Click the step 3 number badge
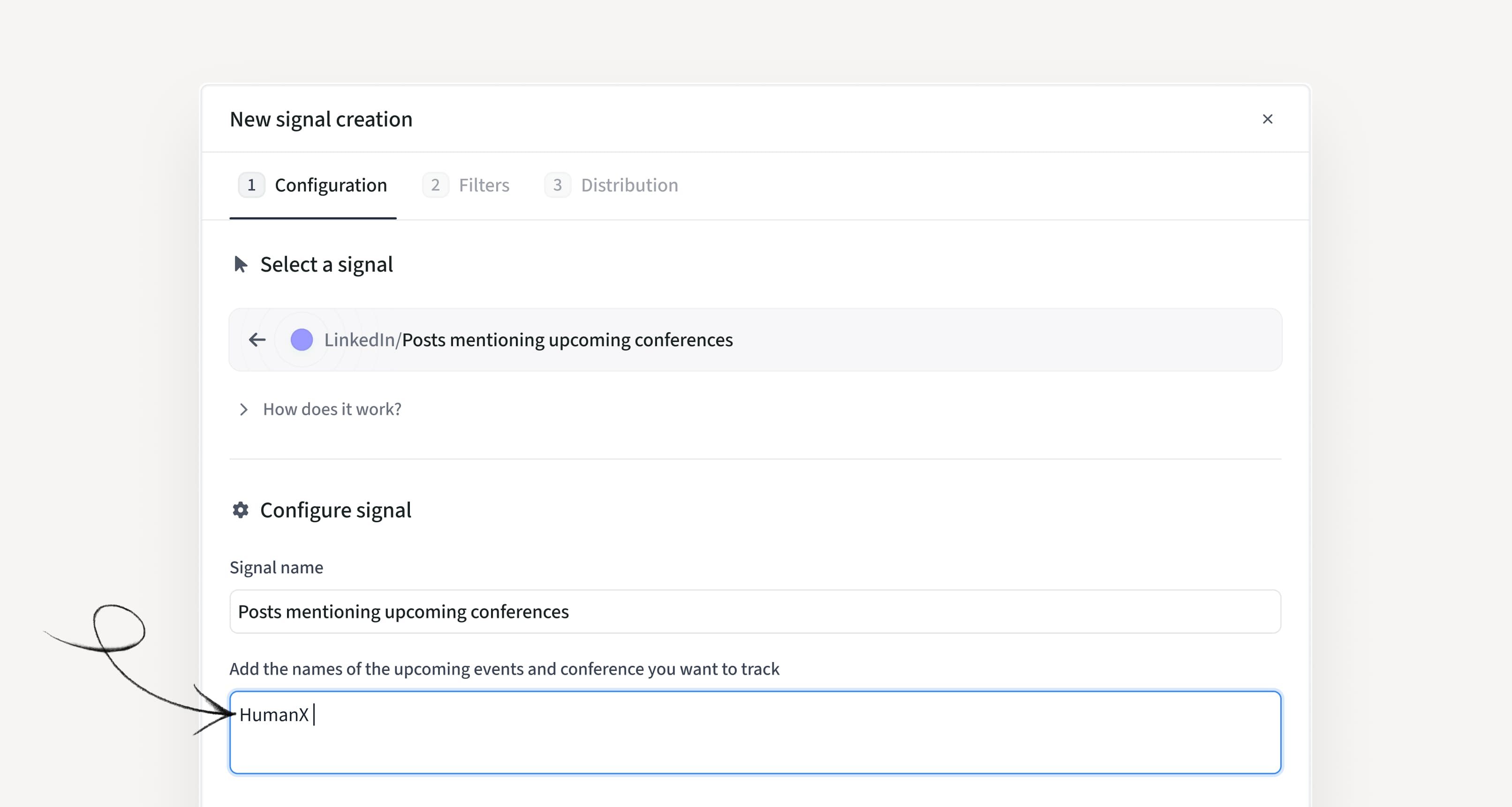 tap(557, 185)
